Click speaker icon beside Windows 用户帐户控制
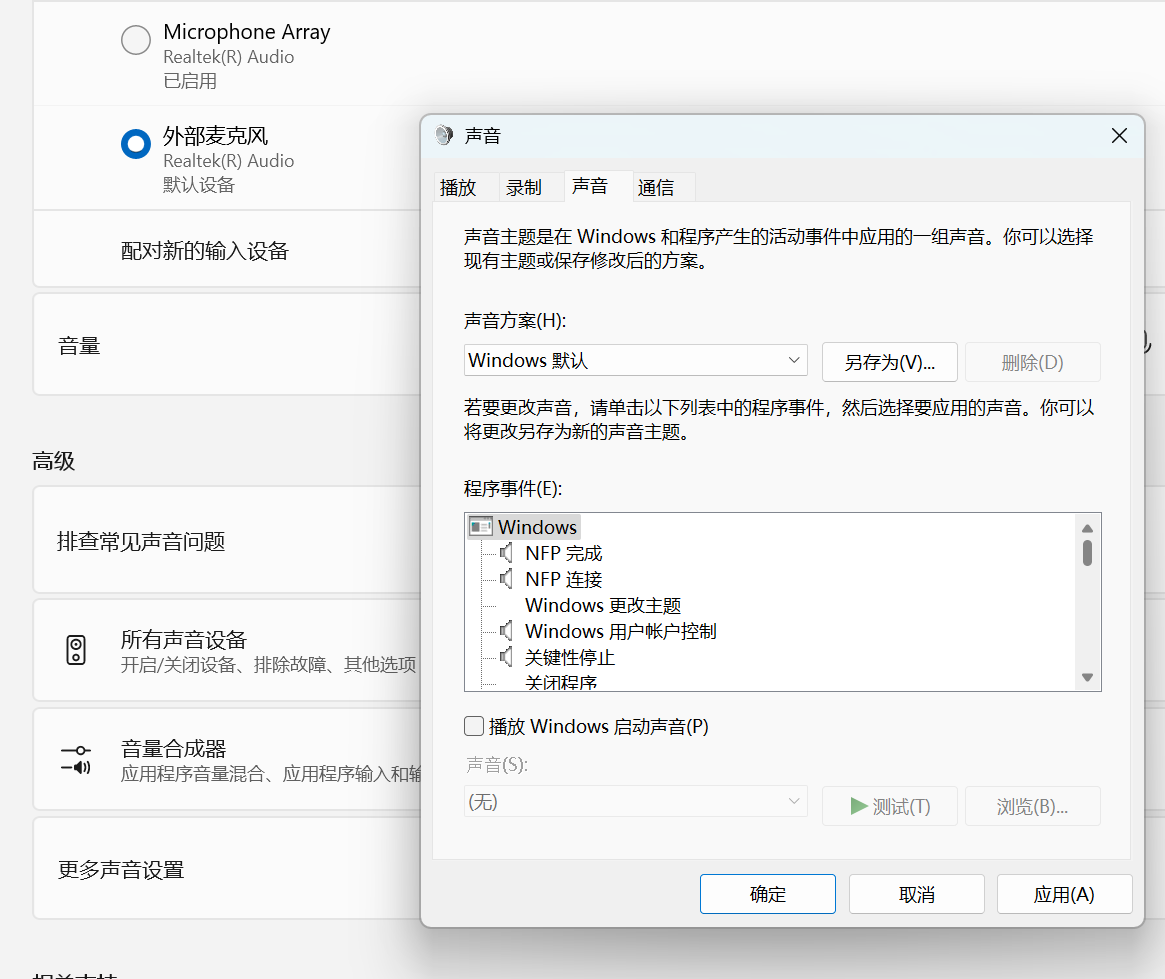 pos(506,631)
